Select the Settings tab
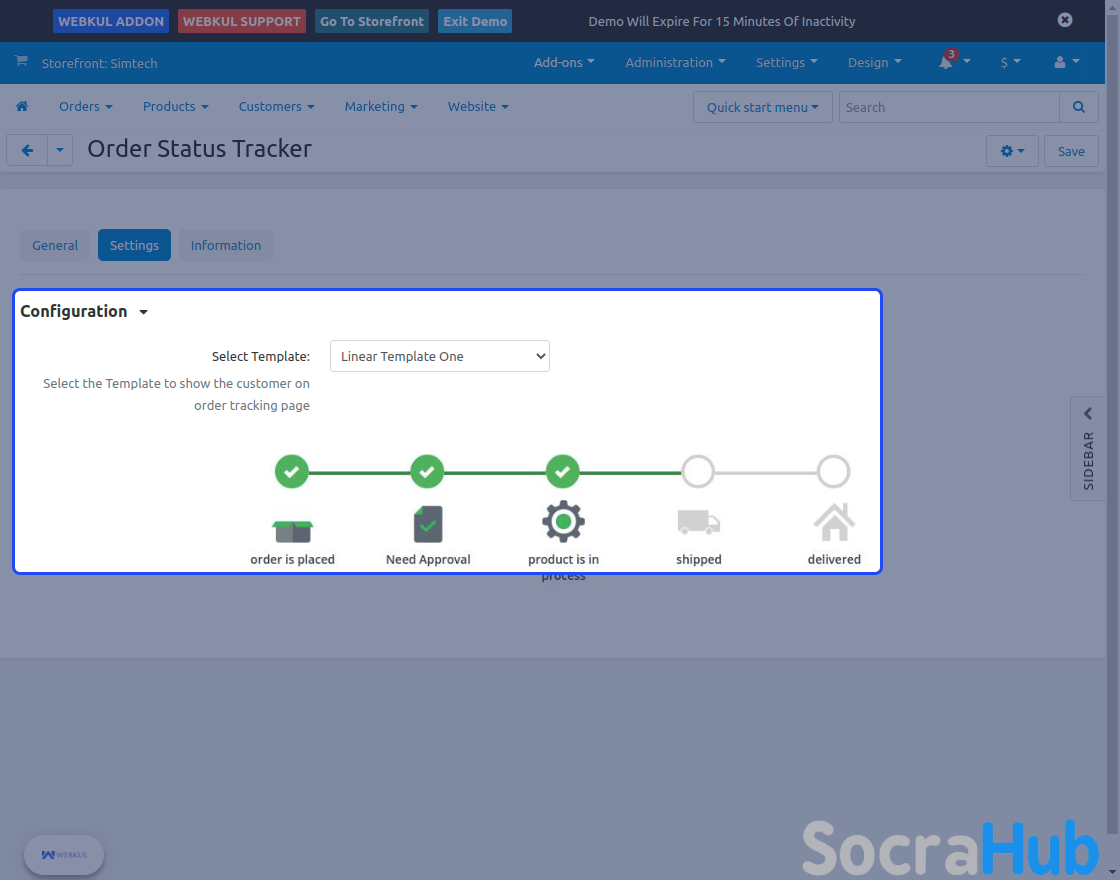Viewport: 1120px width, 880px height. tap(134, 245)
